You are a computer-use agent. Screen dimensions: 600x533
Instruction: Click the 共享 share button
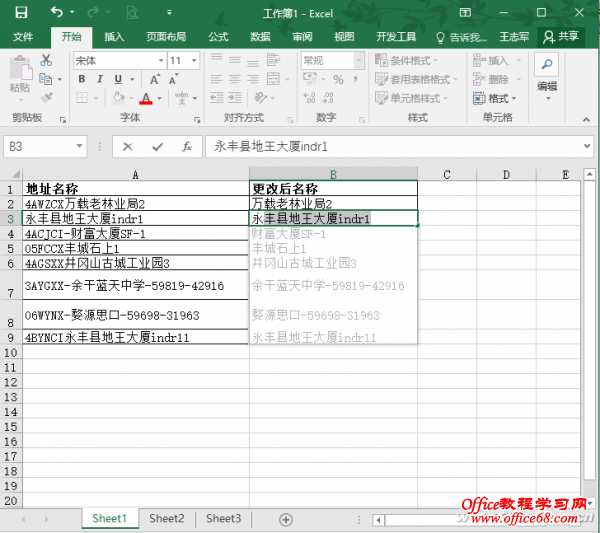click(x=561, y=37)
